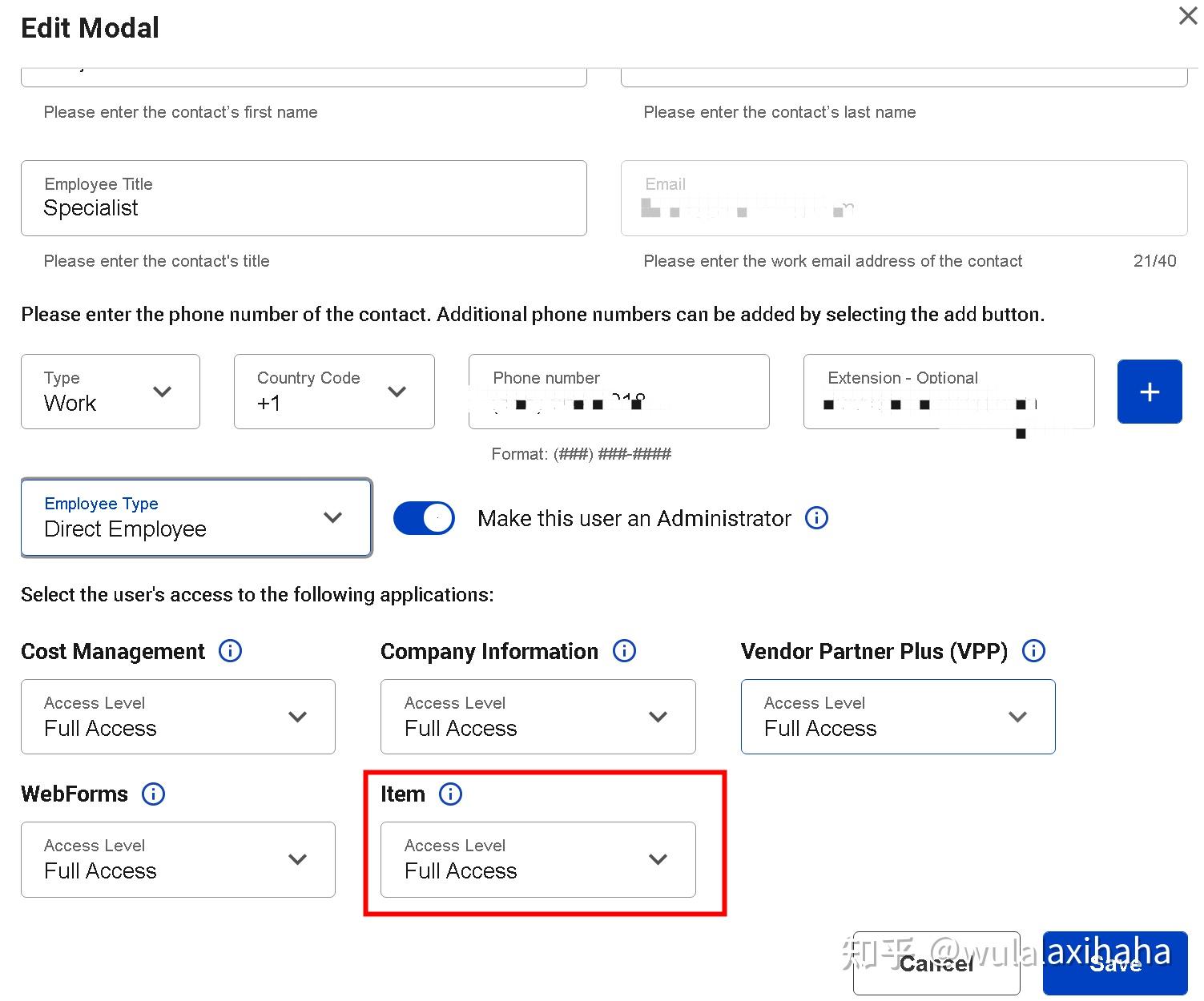Click the Company Information info icon
This screenshot has height=1001, width=1204.
[624, 651]
